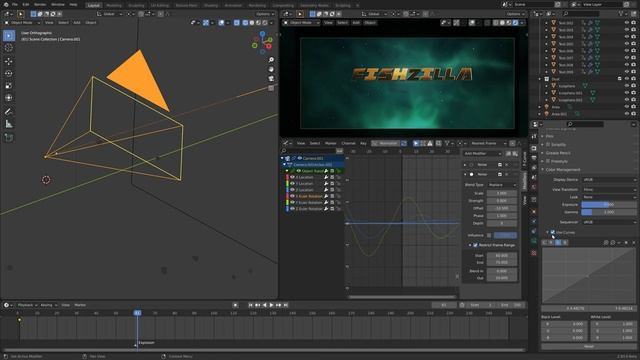Select the Annotate pencil tool
The image size is (640, 360).
pos(9,111)
